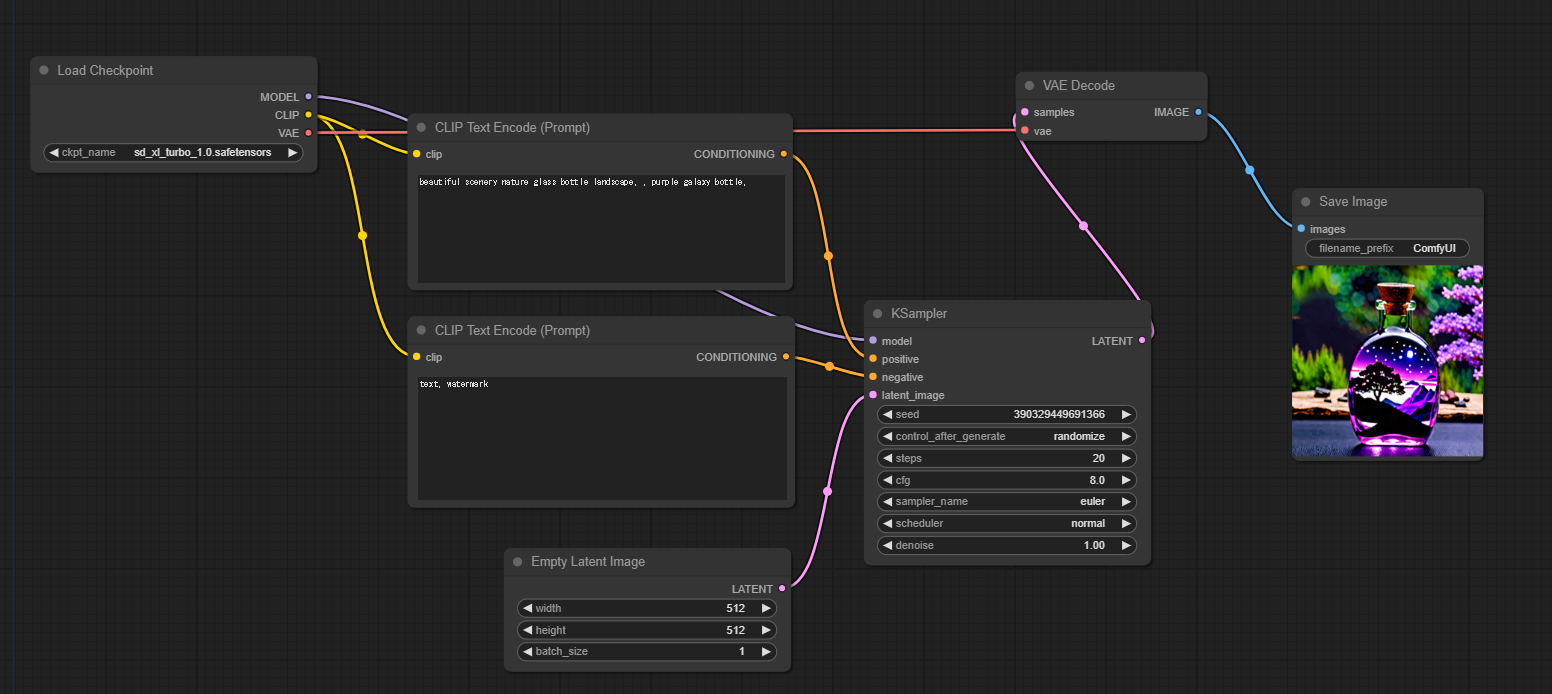Click the images input socket on Save Image
Viewport: 1552px width, 694px height.
pyautogui.click(x=1300, y=229)
